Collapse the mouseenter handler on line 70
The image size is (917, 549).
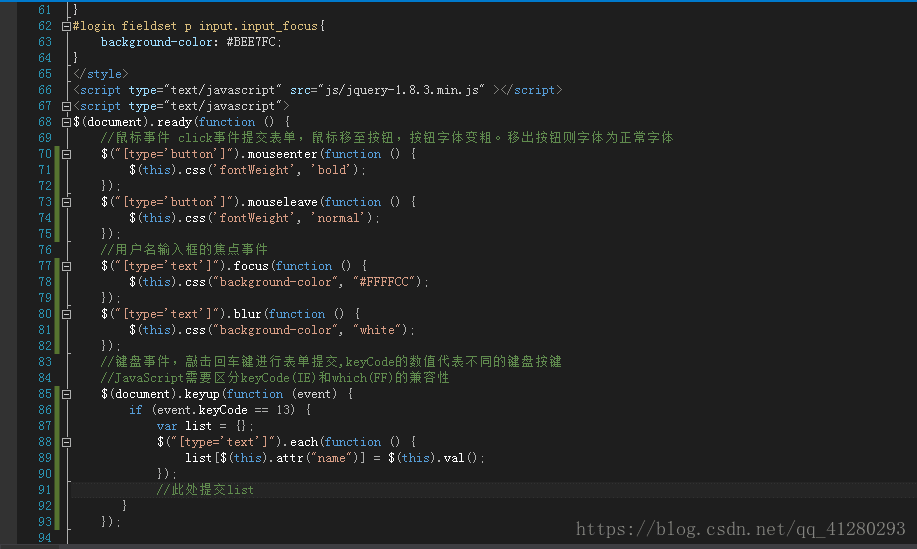pyautogui.click(x=66, y=154)
